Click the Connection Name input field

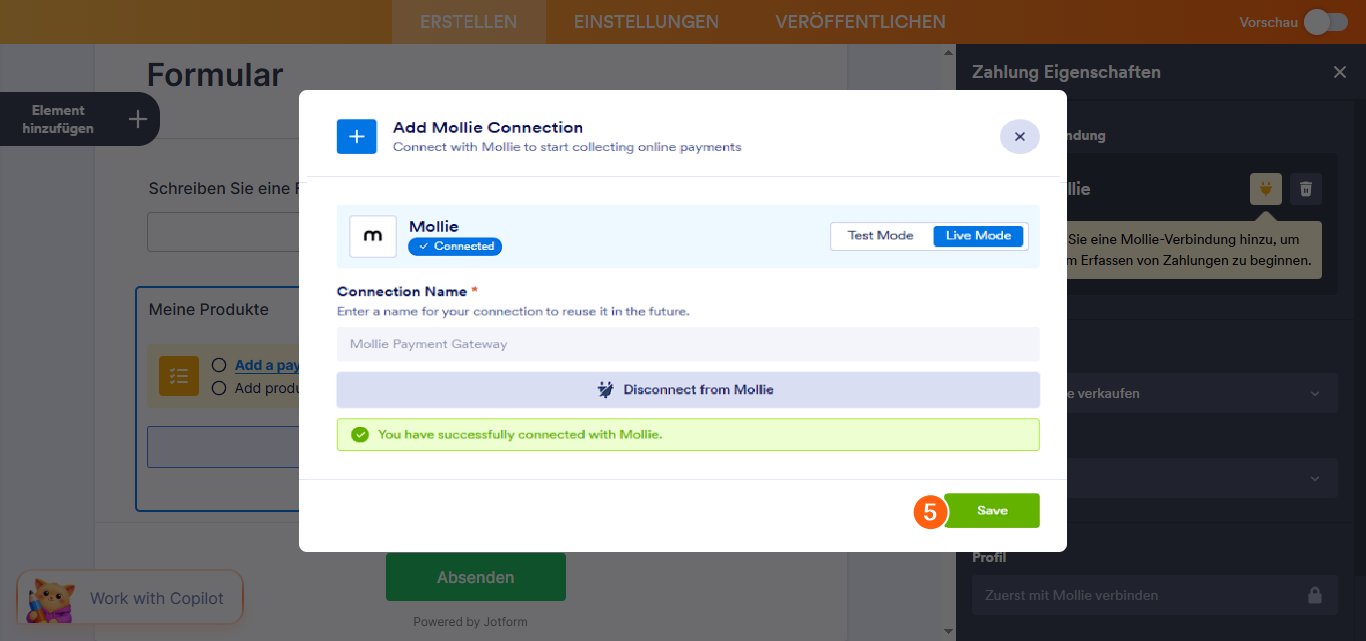point(687,344)
